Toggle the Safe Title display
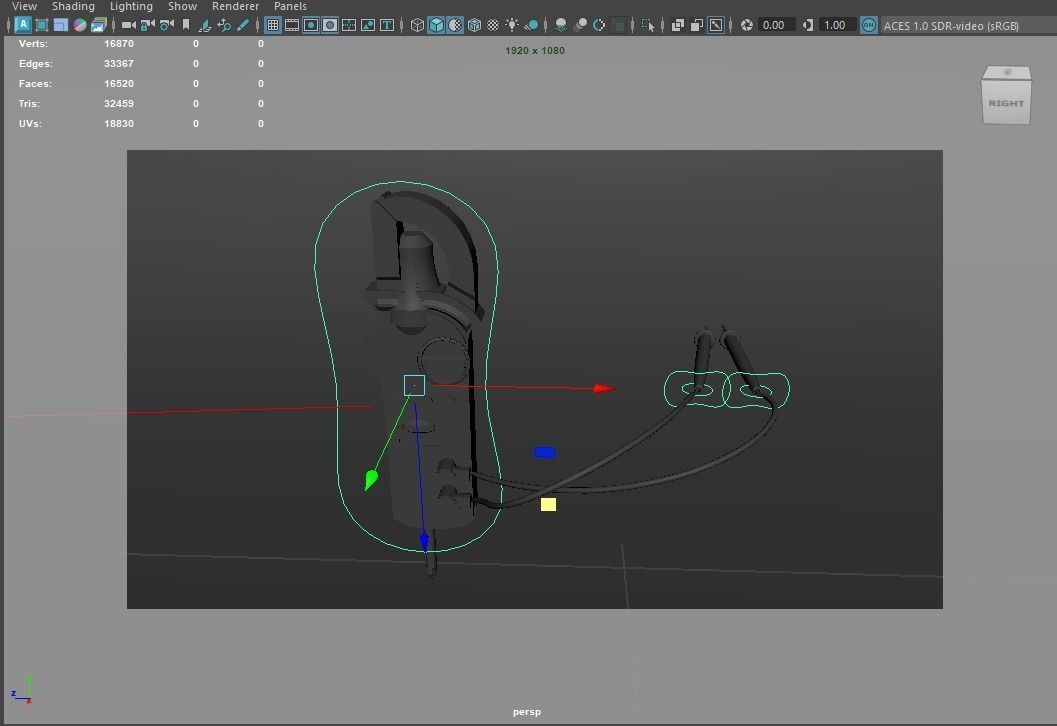1057x726 pixels. pos(386,25)
